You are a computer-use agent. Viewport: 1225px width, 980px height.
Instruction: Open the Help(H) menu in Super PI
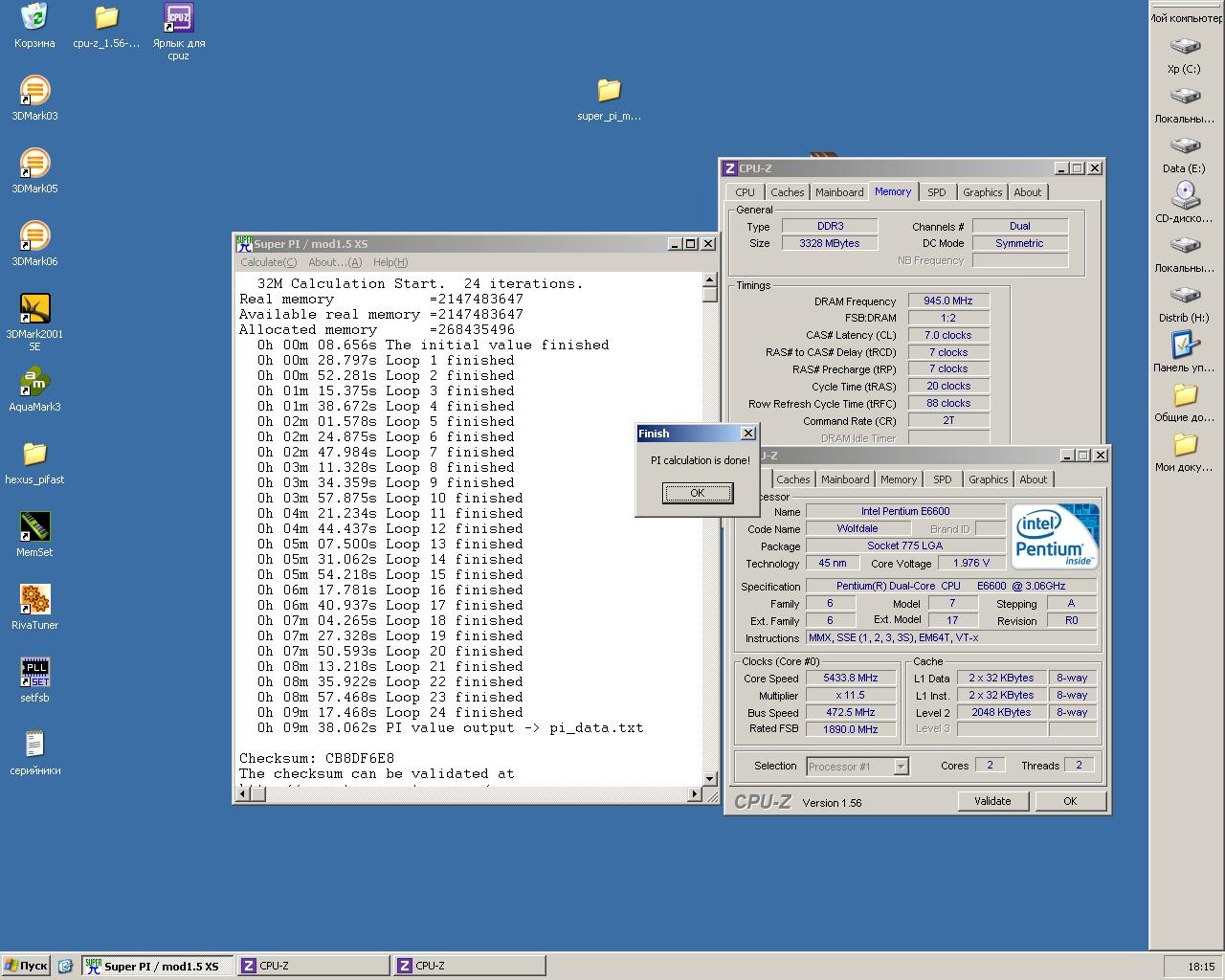(x=390, y=262)
